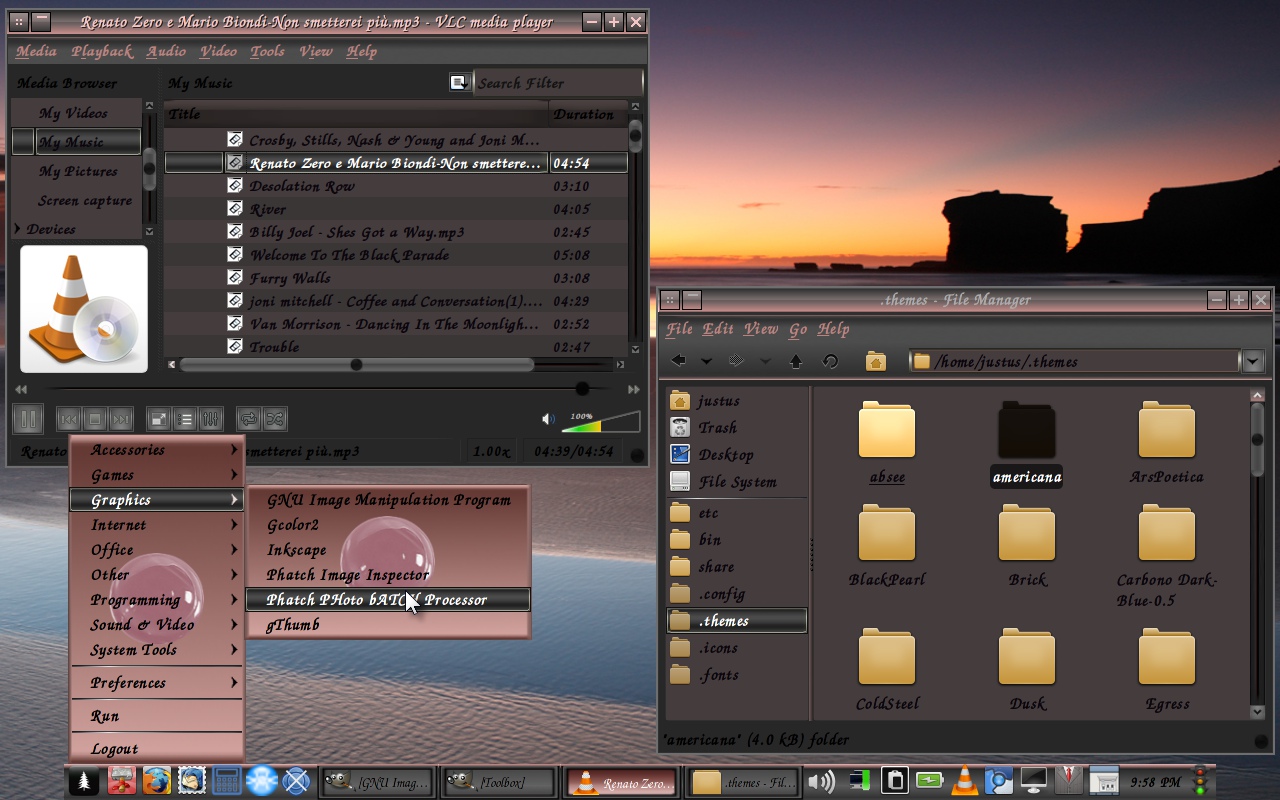Select Screen capture in Media Browser
This screenshot has height=800, width=1280.
[85, 200]
